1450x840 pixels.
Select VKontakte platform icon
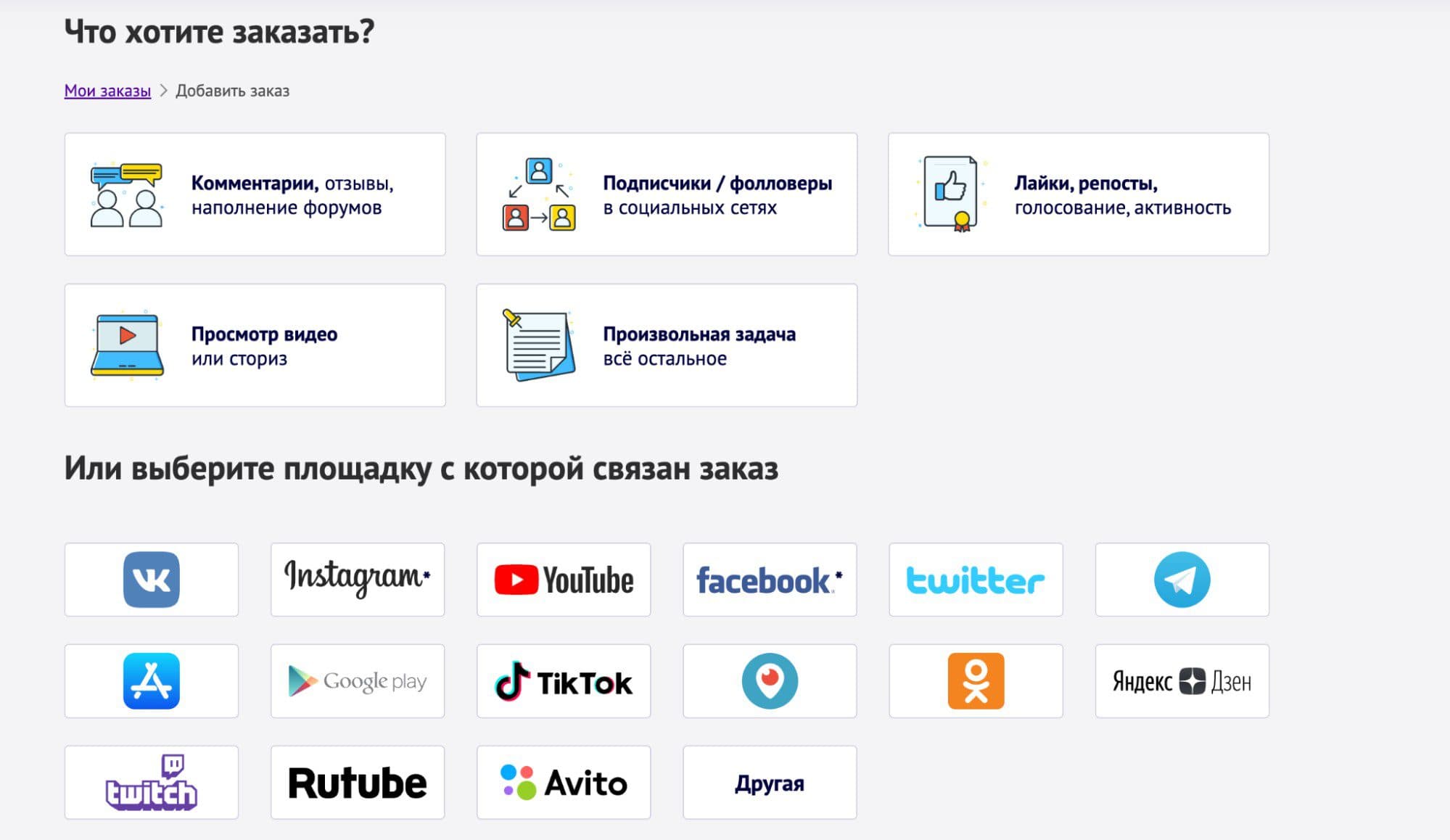click(151, 579)
